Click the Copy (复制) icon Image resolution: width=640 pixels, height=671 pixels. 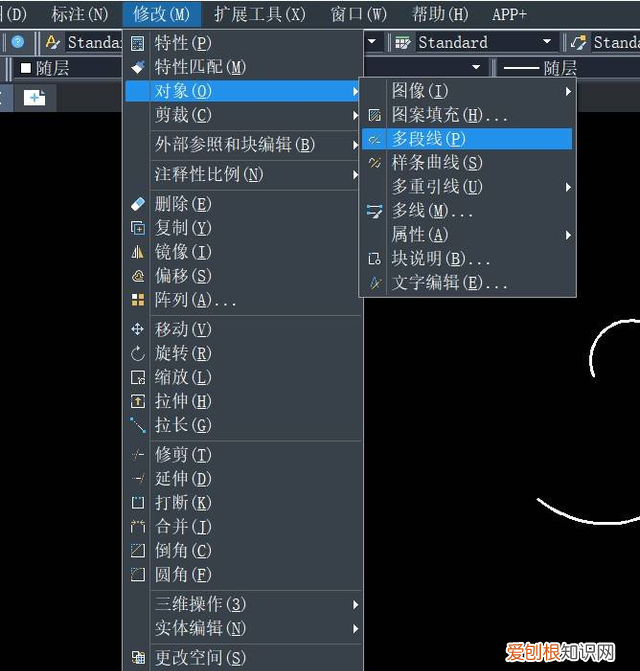(138, 228)
